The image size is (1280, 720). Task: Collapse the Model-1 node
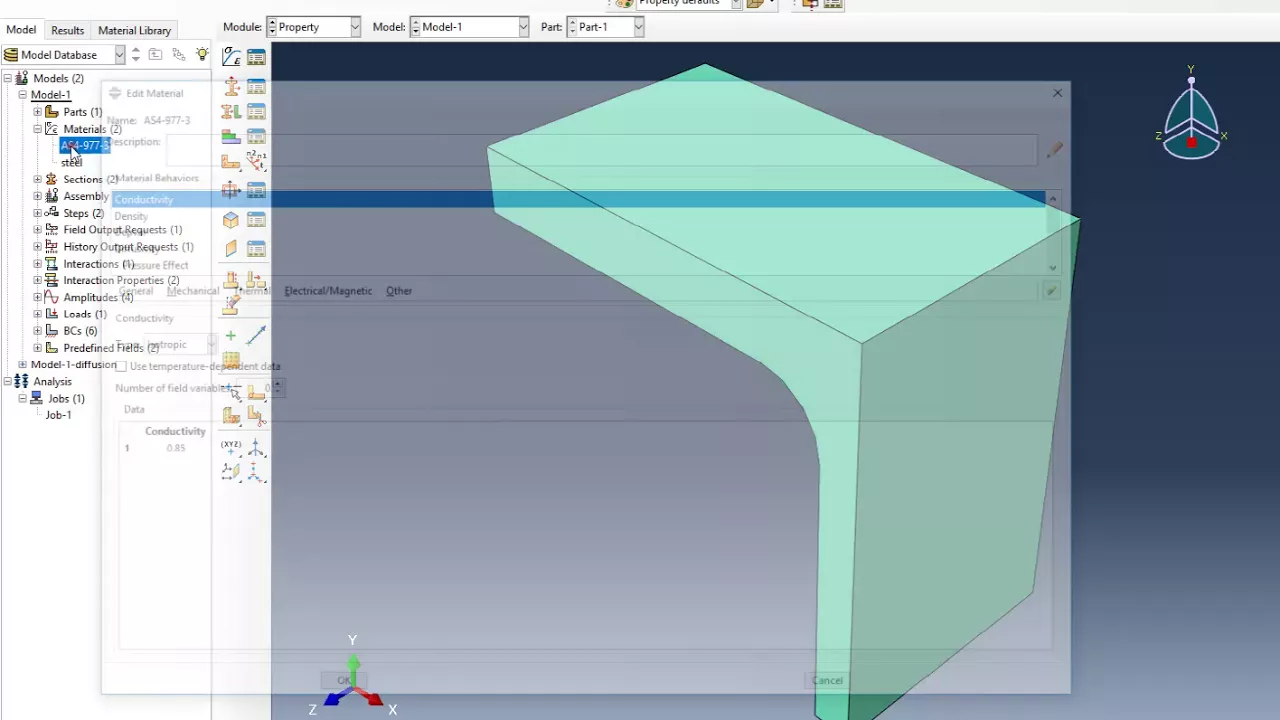tap(22, 95)
